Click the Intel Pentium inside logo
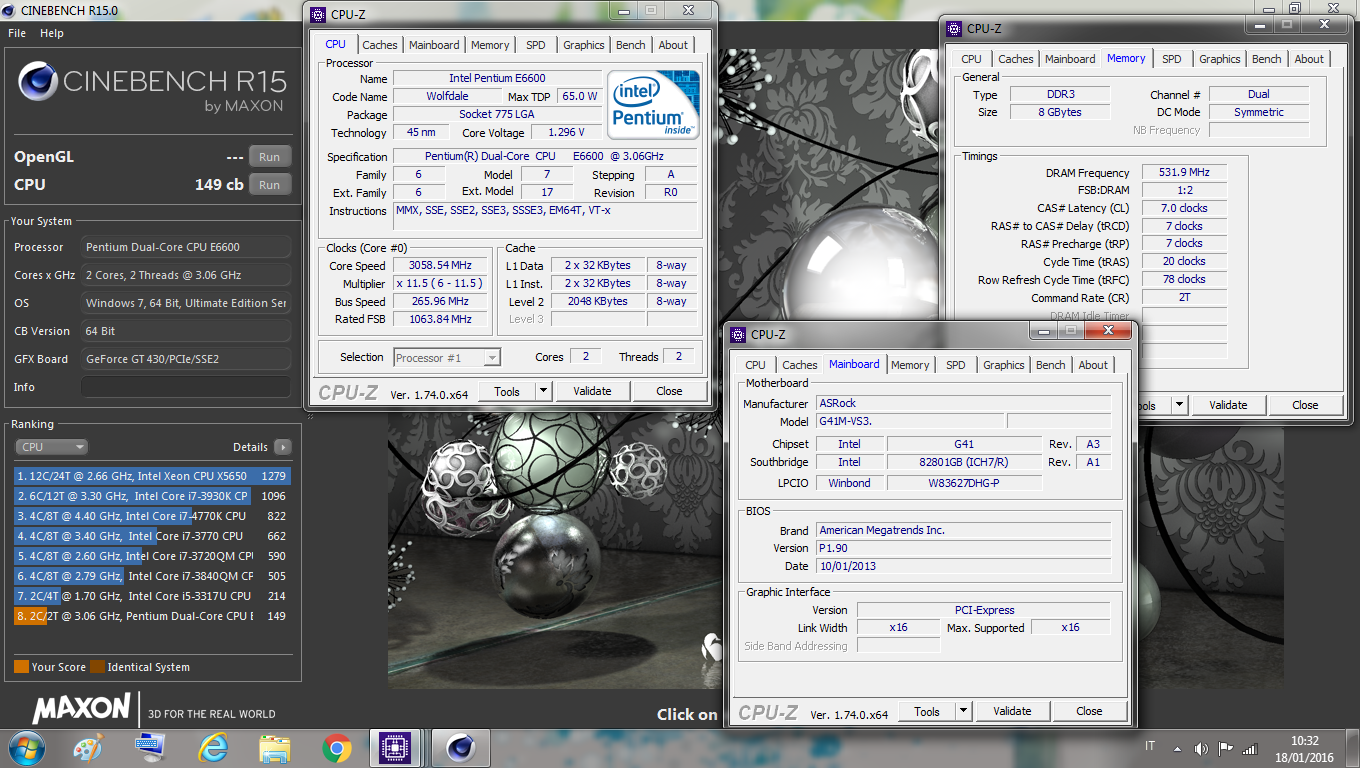This screenshot has height=768, width=1360. pyautogui.click(x=654, y=104)
